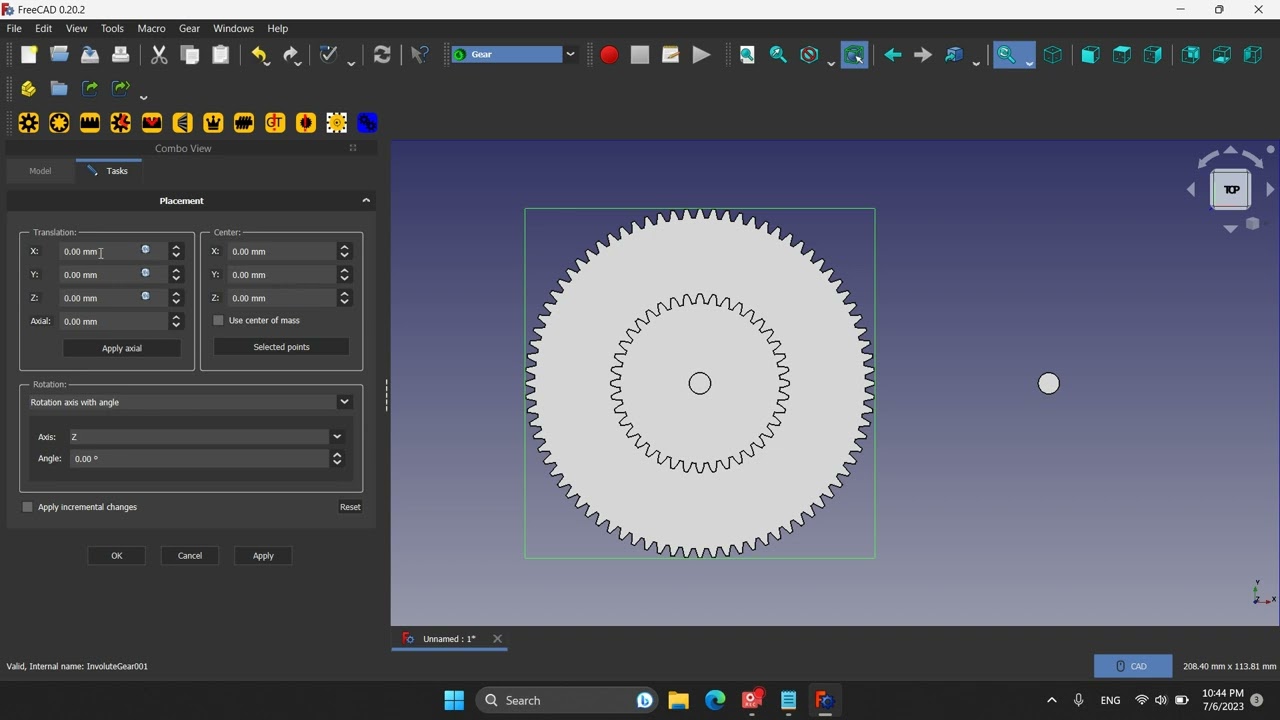Click the blue gear connector icon
1280x720 pixels.
coord(367,122)
